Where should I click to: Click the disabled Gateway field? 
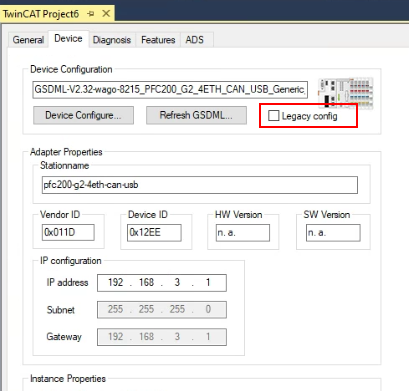(x=162, y=337)
